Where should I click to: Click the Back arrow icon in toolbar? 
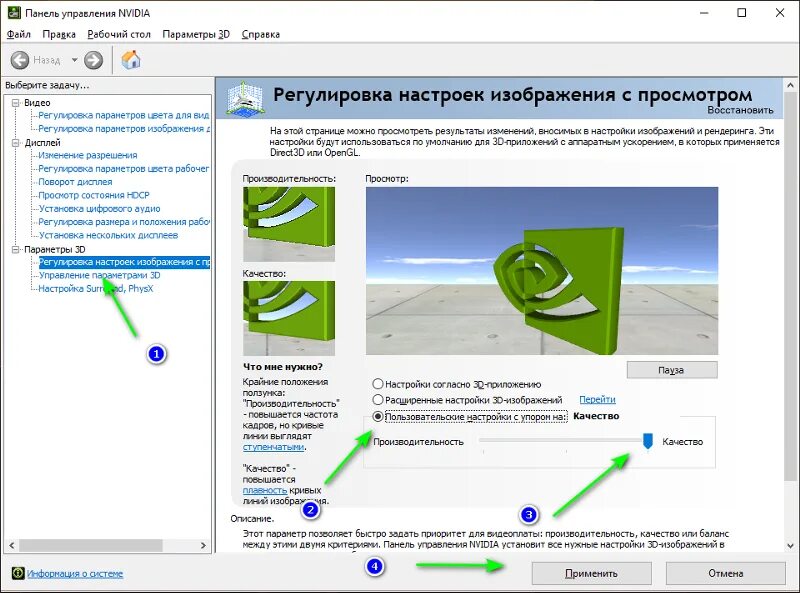20,60
